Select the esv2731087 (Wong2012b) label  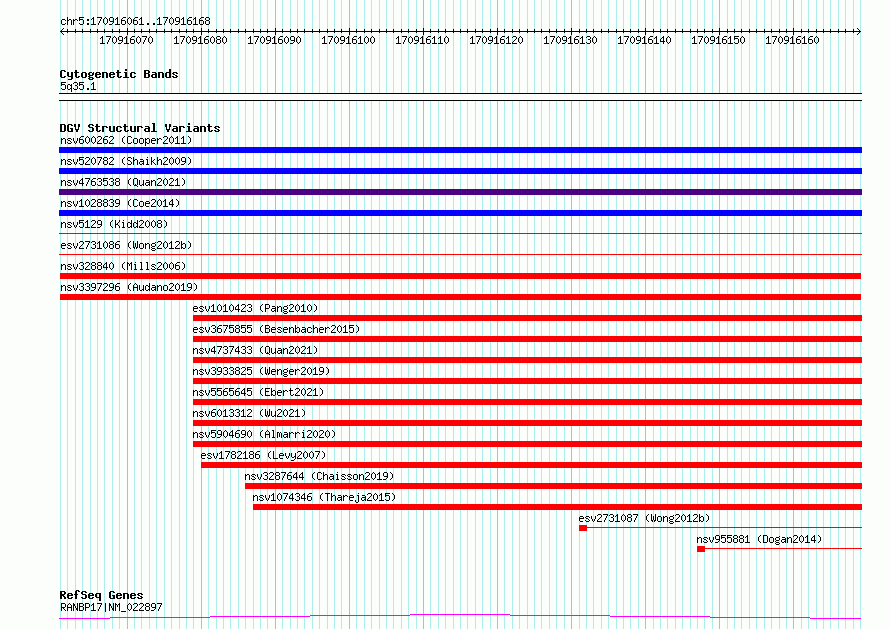pyautogui.click(x=644, y=518)
